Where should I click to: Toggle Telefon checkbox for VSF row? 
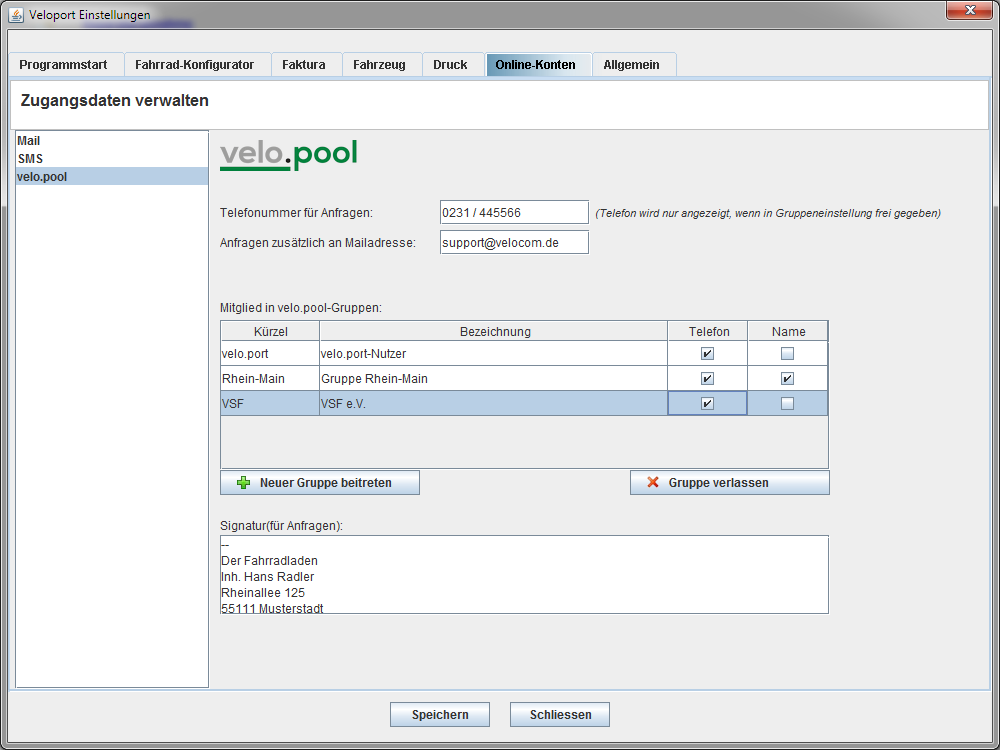(707, 404)
